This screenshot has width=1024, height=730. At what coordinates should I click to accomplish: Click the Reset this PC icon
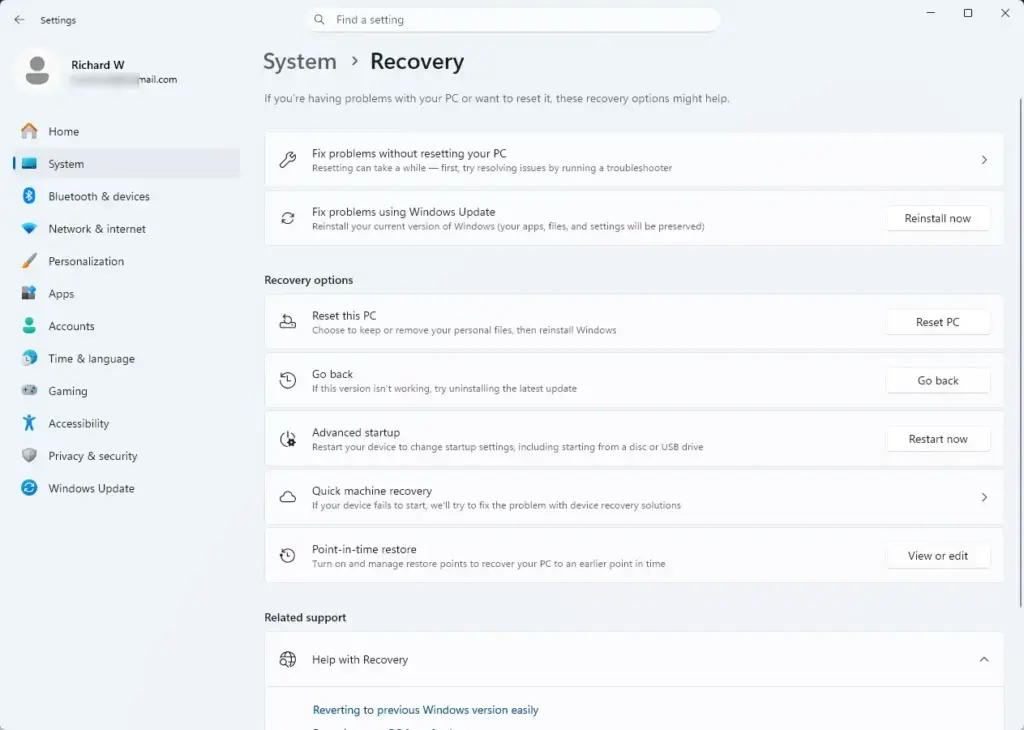[x=288, y=321]
